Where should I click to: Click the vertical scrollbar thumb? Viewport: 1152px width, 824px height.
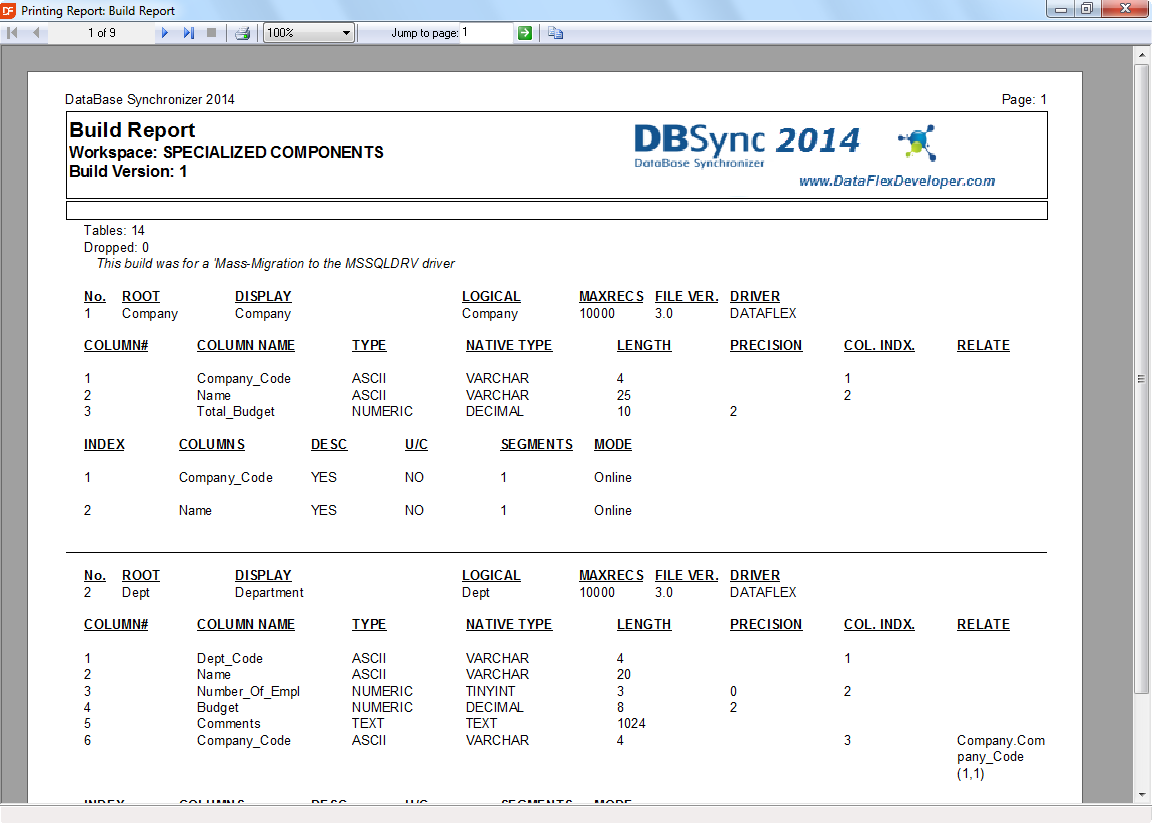(1141, 378)
